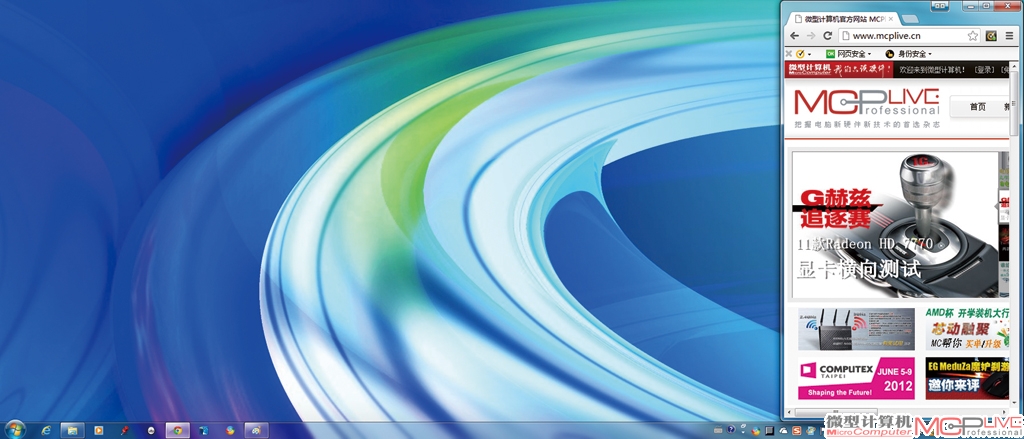
Task: Click the colorful swirl taskbar icon
Action: pyautogui.click(x=230, y=431)
